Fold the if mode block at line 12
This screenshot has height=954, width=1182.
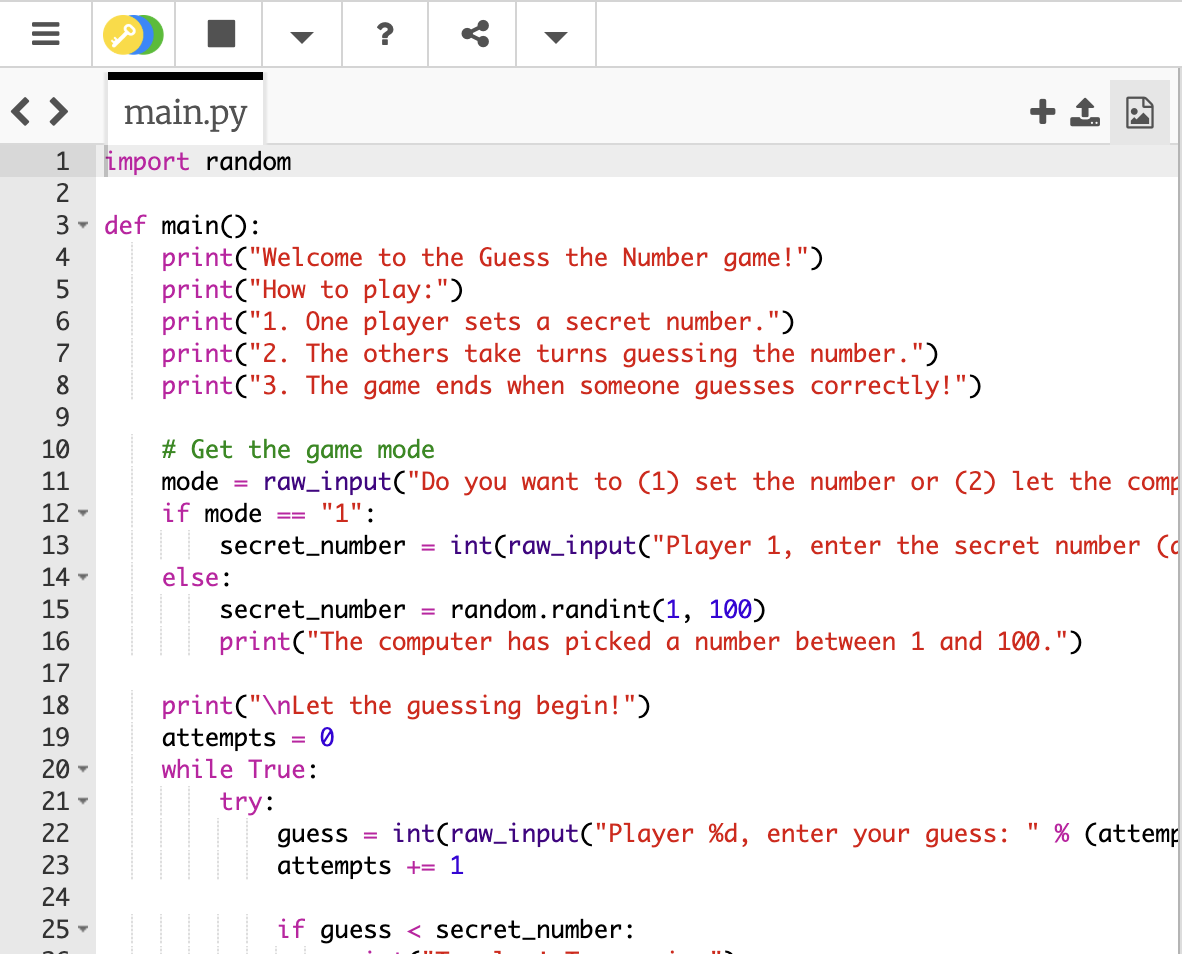tap(83, 514)
